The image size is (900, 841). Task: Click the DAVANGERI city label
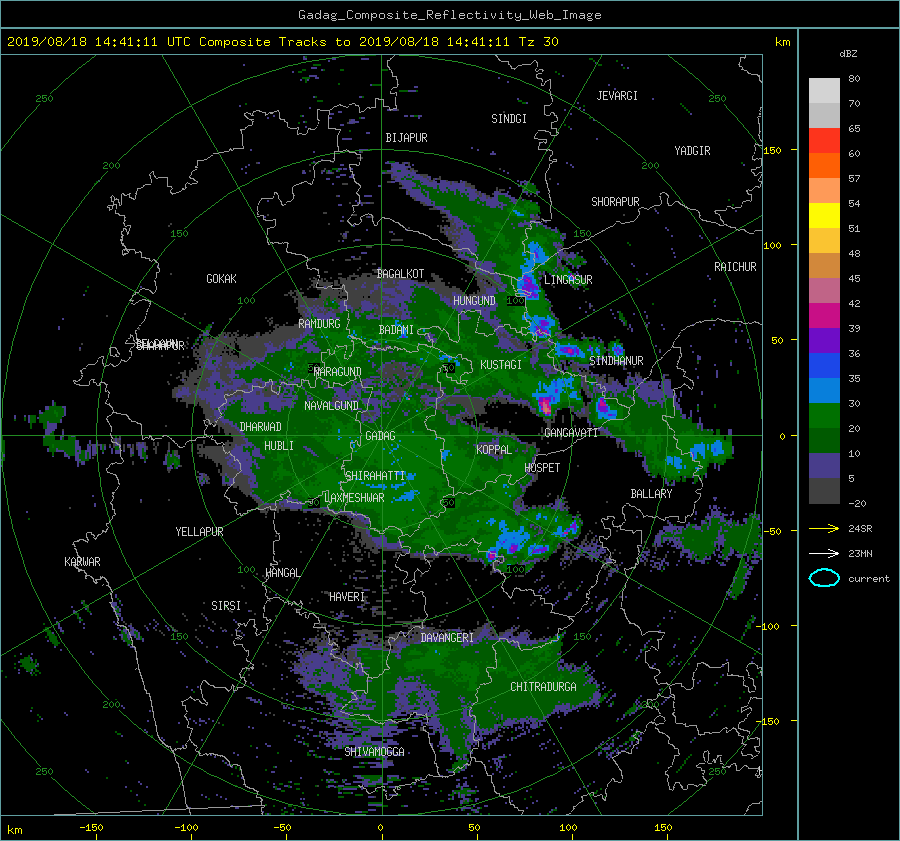tap(447, 638)
